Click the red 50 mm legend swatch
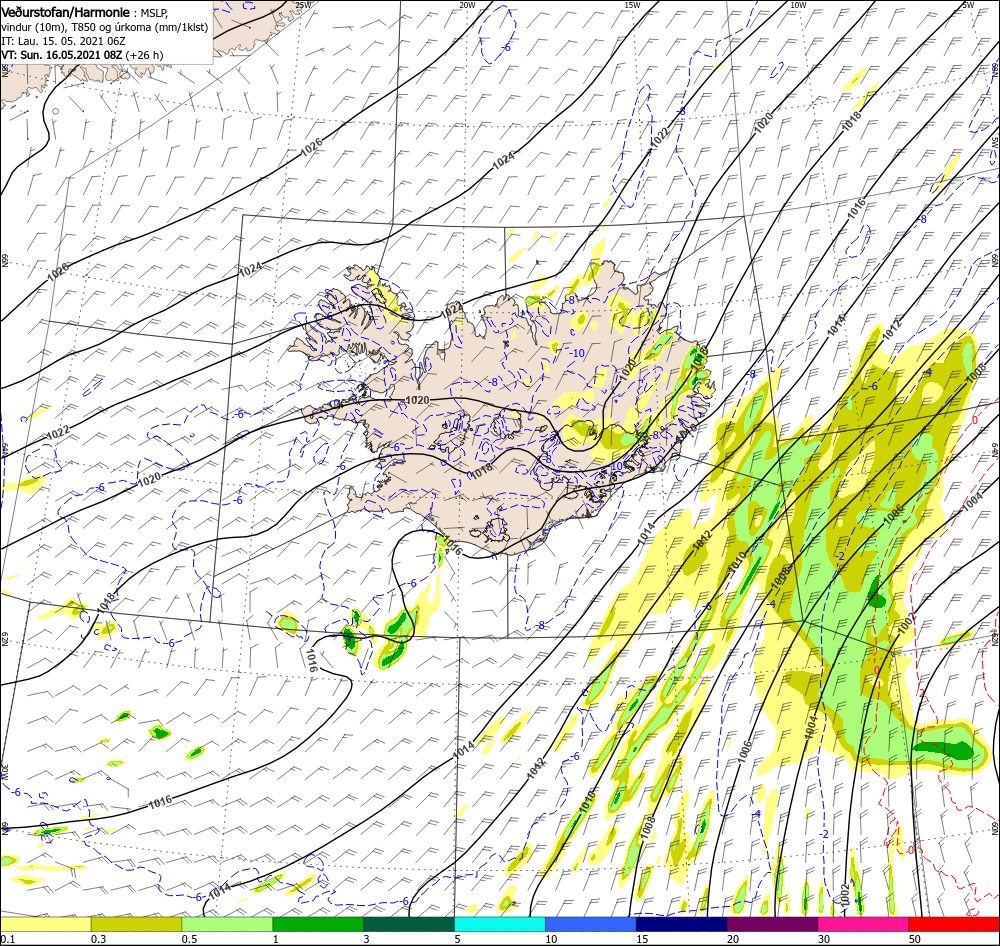The width and height of the screenshot is (1000, 946). [x=954, y=924]
